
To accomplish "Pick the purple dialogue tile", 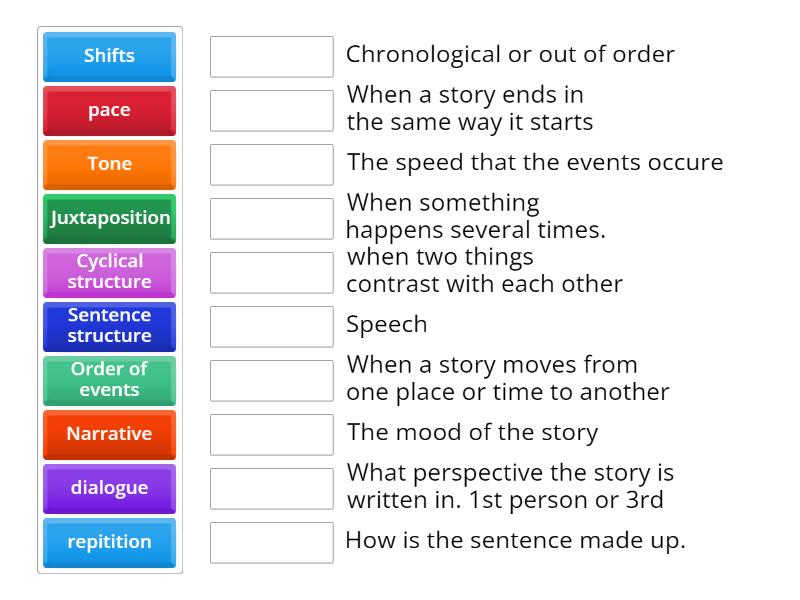I will coord(109,488).
